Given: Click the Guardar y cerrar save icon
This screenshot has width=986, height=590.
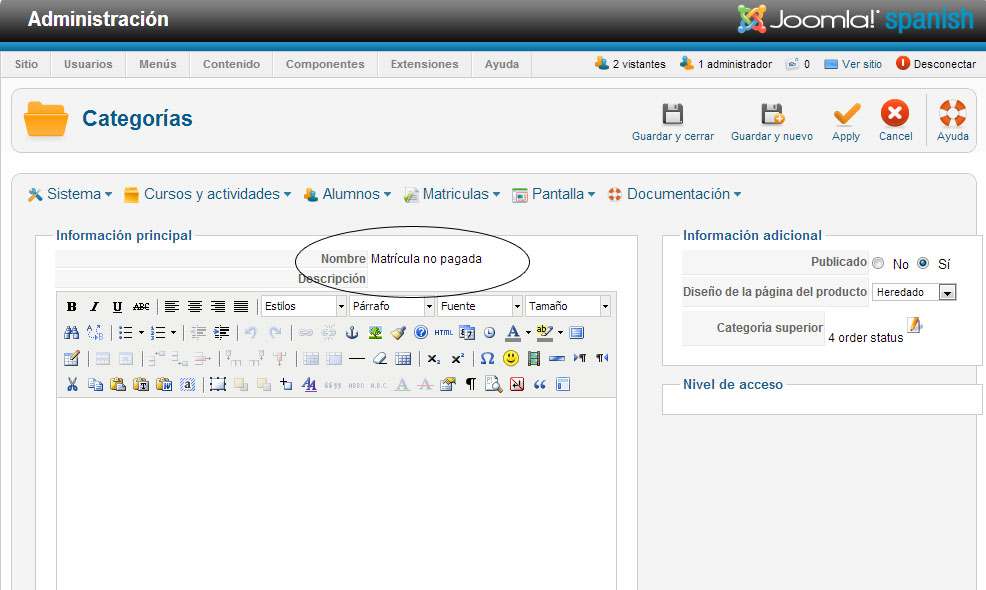Looking at the screenshot, I should (673, 114).
